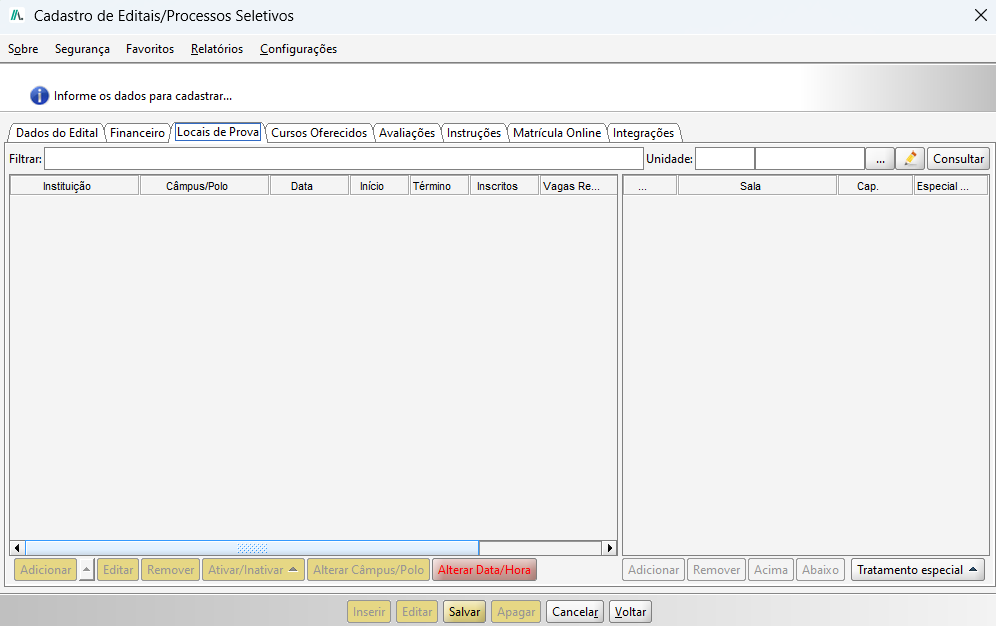This screenshot has height=626, width=996.
Task: Click the horizontal scrollbar thumb
Action: (x=252, y=548)
